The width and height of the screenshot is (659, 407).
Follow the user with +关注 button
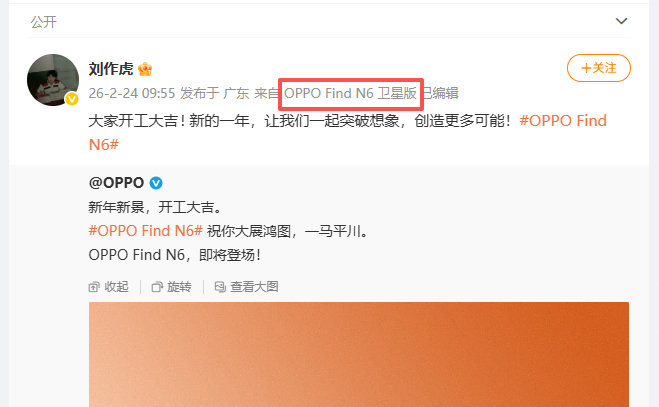coord(598,68)
